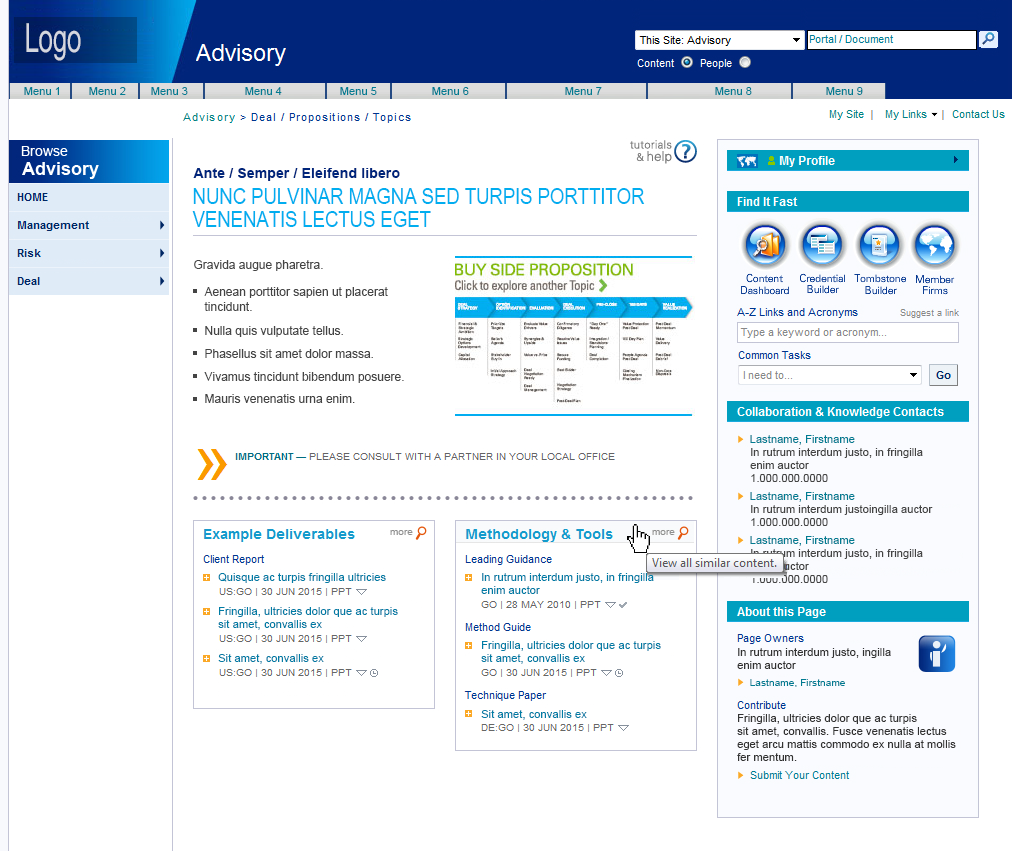
Task: Click the Topics breadcrumb link
Action: 391,117
